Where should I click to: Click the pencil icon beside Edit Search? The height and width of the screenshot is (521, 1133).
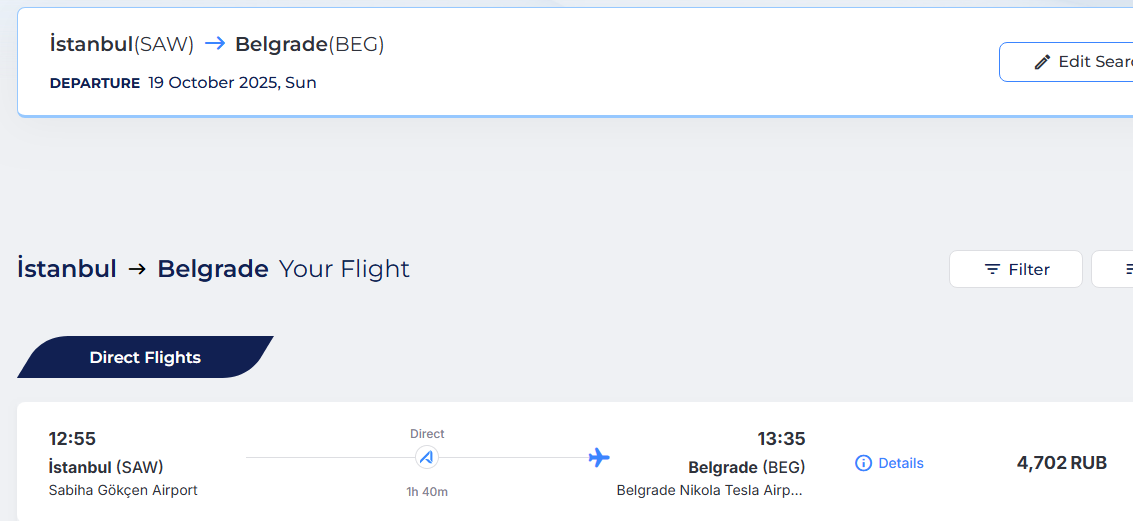tap(1041, 62)
